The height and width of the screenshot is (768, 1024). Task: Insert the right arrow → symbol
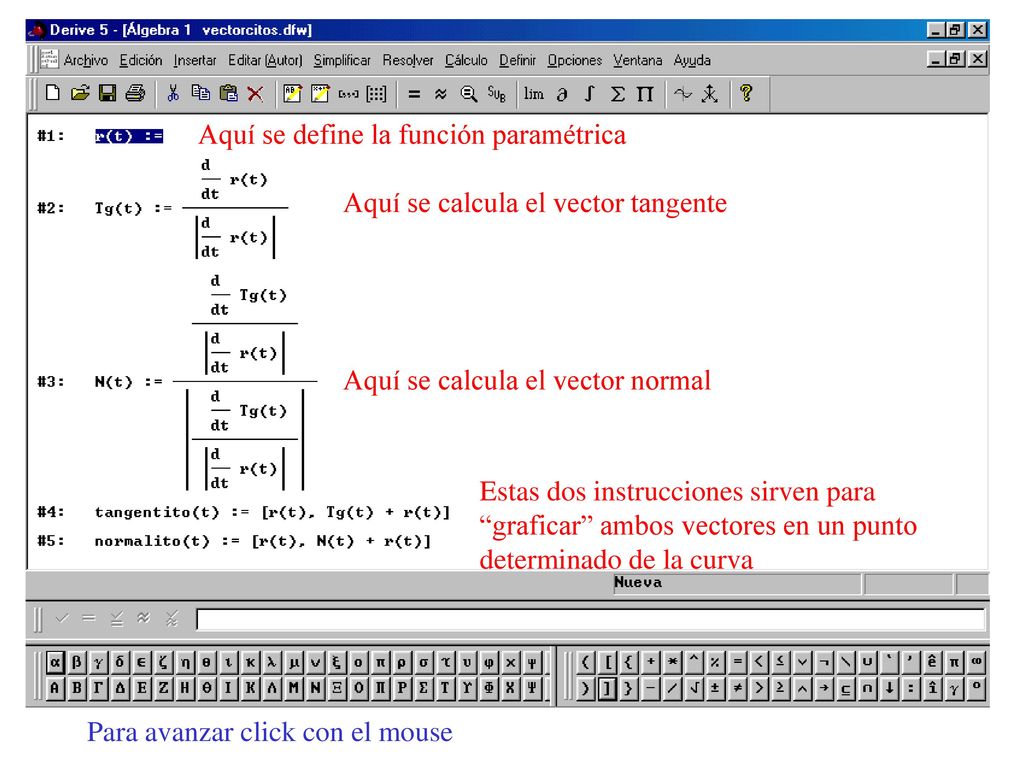click(824, 687)
